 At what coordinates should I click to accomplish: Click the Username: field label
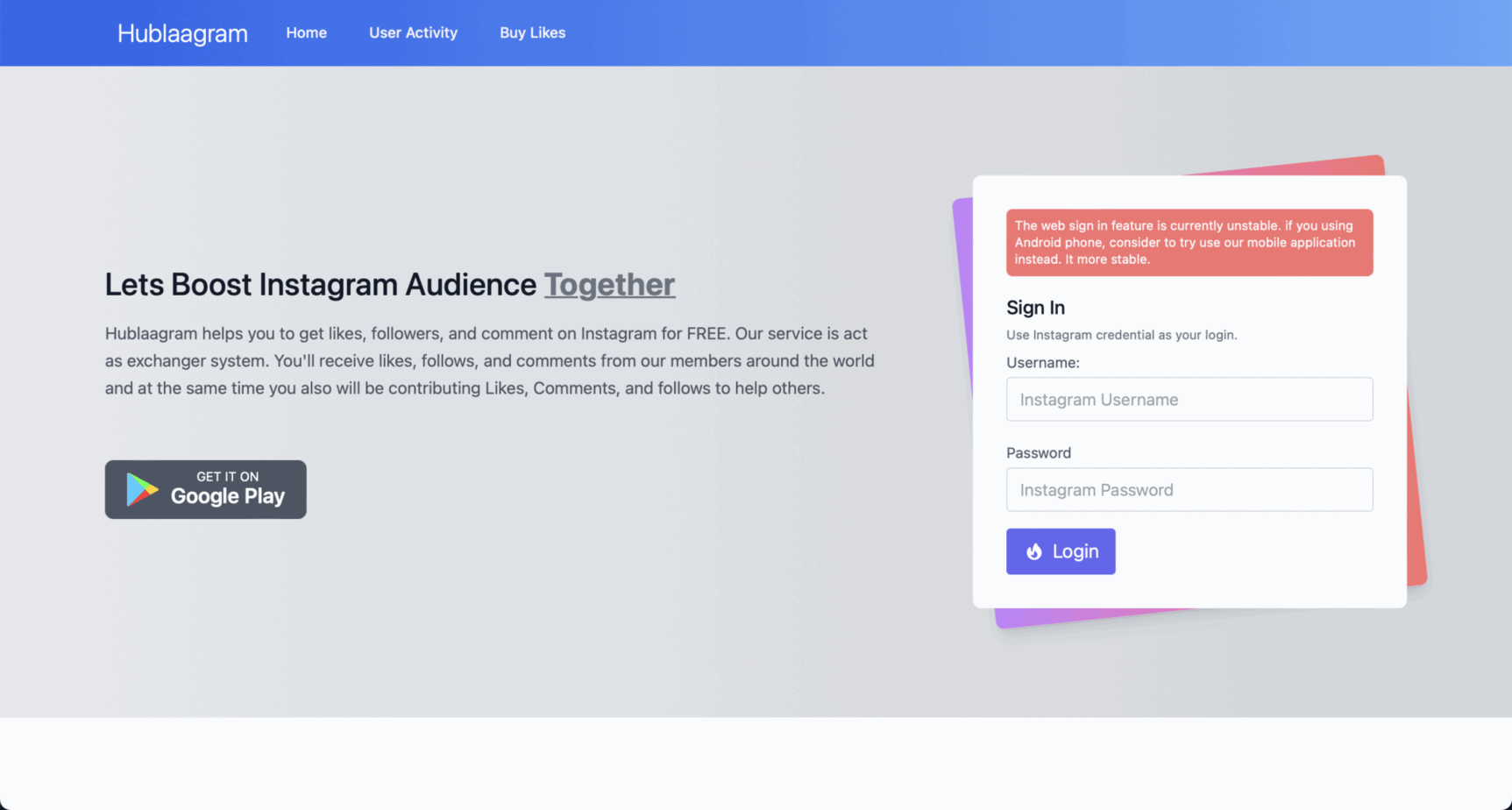click(x=1042, y=363)
